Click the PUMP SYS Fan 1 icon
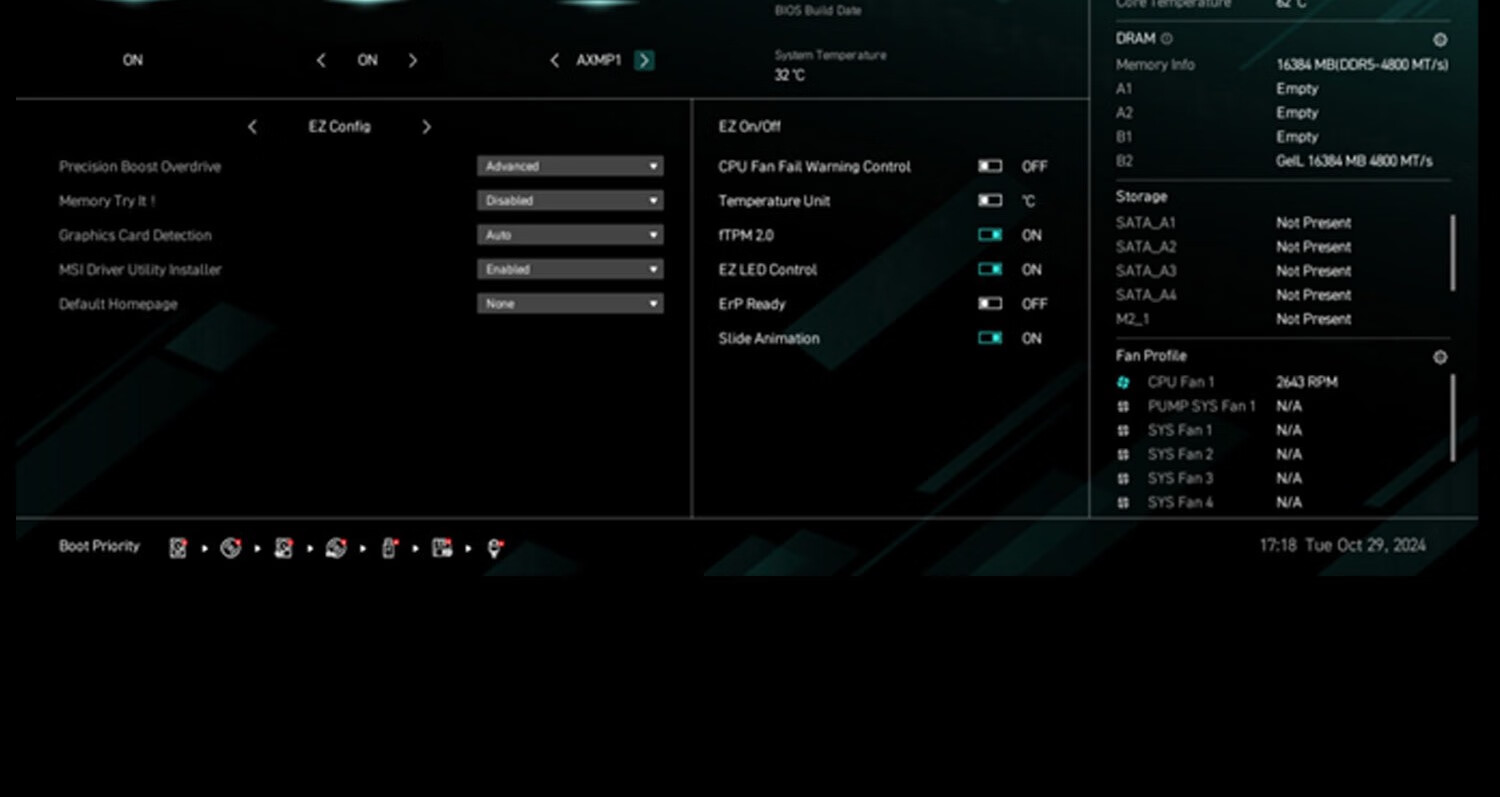The width and height of the screenshot is (1500, 797). click(1123, 406)
